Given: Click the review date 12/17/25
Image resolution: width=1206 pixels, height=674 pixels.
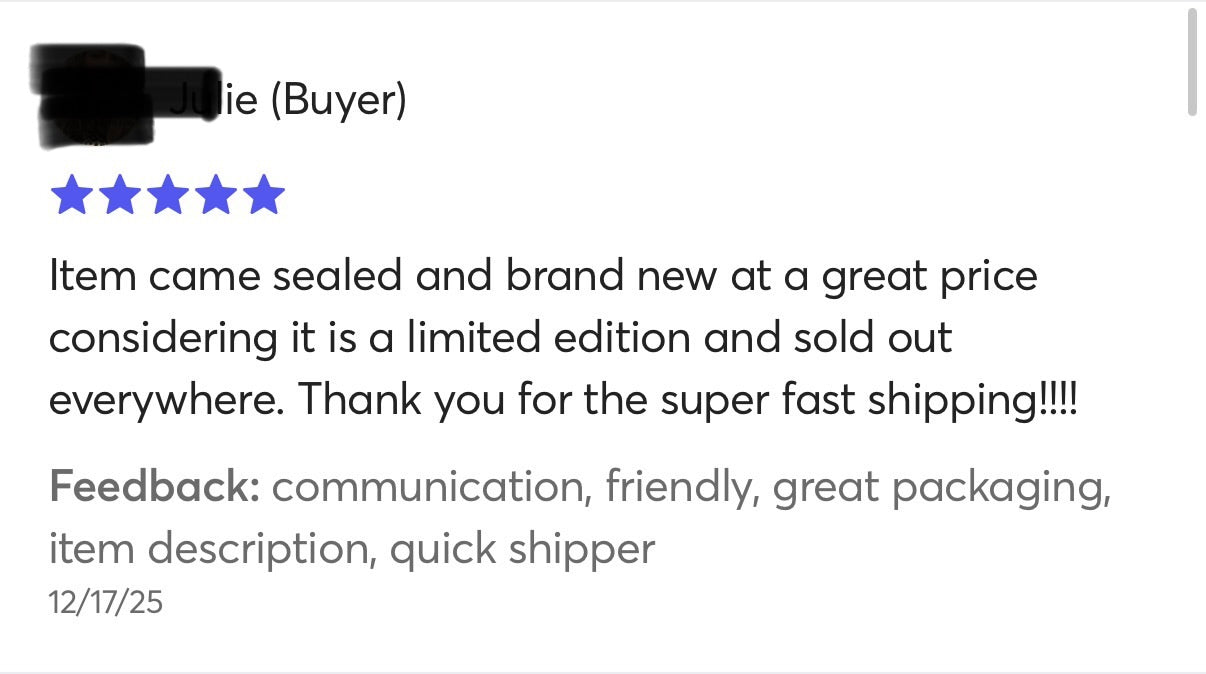Looking at the screenshot, I should coord(105,602).
